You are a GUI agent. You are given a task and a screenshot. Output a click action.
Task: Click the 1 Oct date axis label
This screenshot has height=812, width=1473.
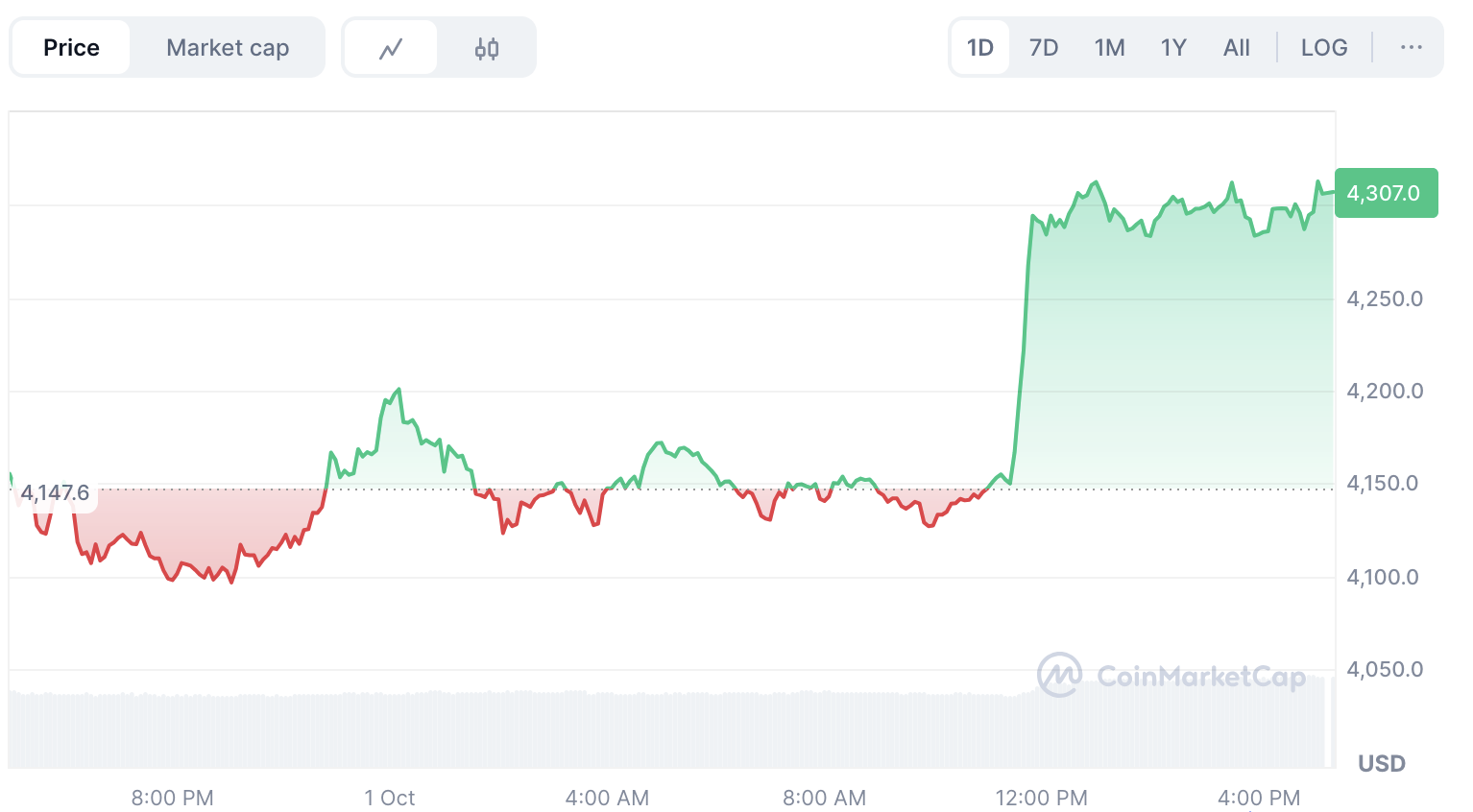[390, 798]
